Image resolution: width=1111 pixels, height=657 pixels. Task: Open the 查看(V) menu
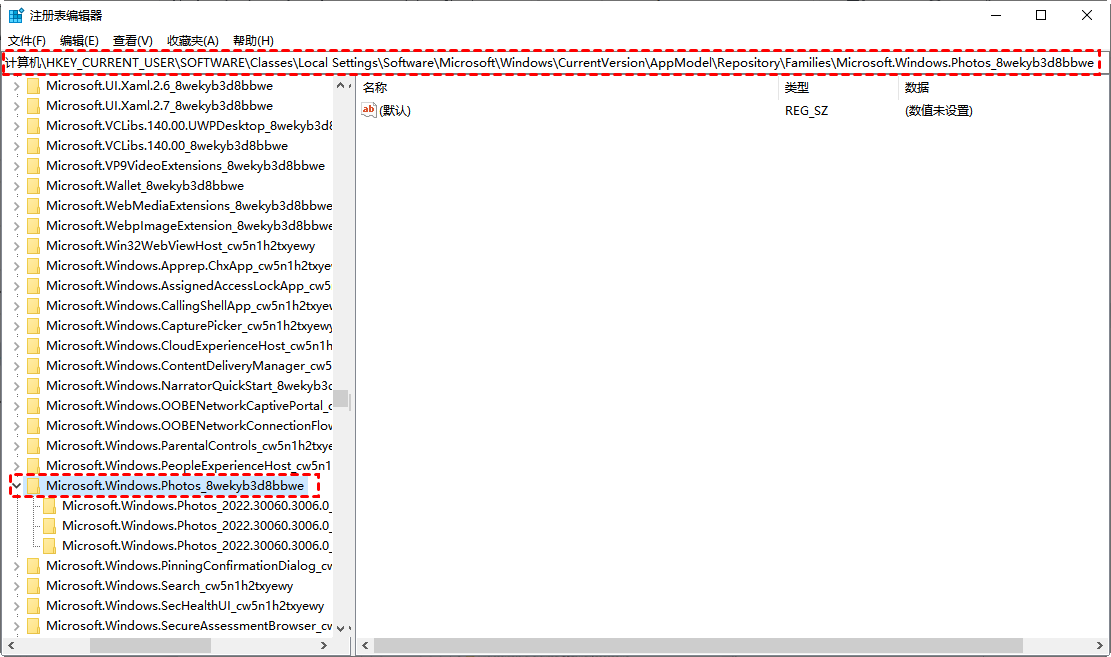(133, 40)
